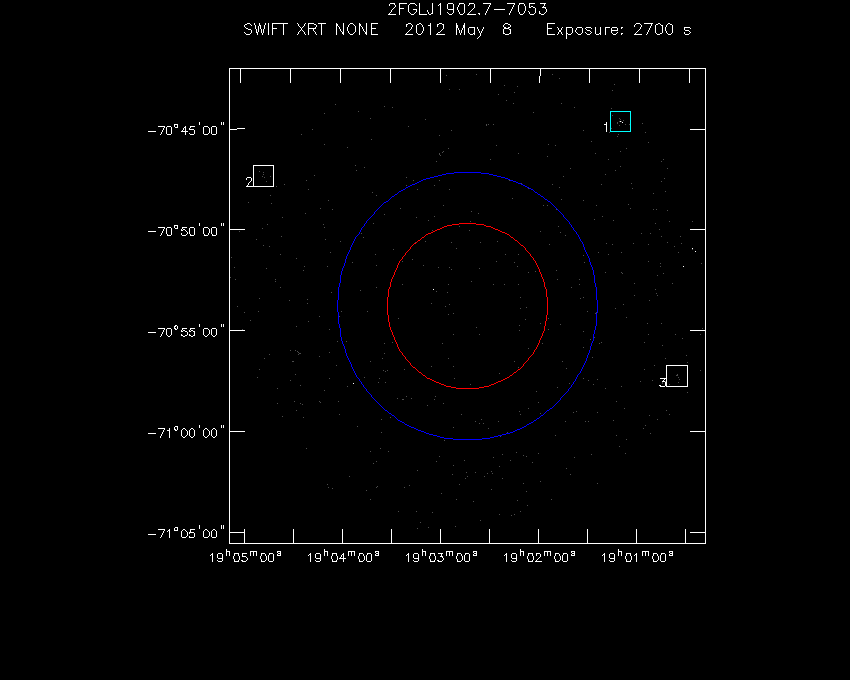This screenshot has height=680, width=850.
Task: Click the "Exposure: 2700 s" text
Action: [x=619, y=30]
